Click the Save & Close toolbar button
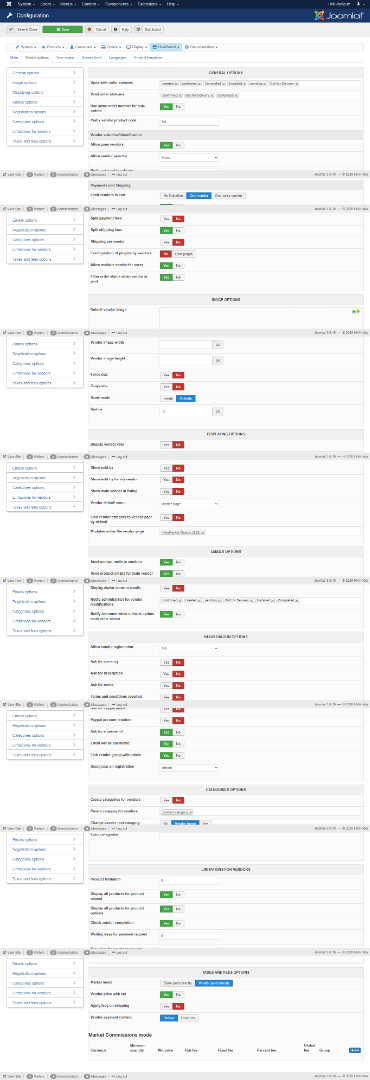370x1080 pixels. 22,30
